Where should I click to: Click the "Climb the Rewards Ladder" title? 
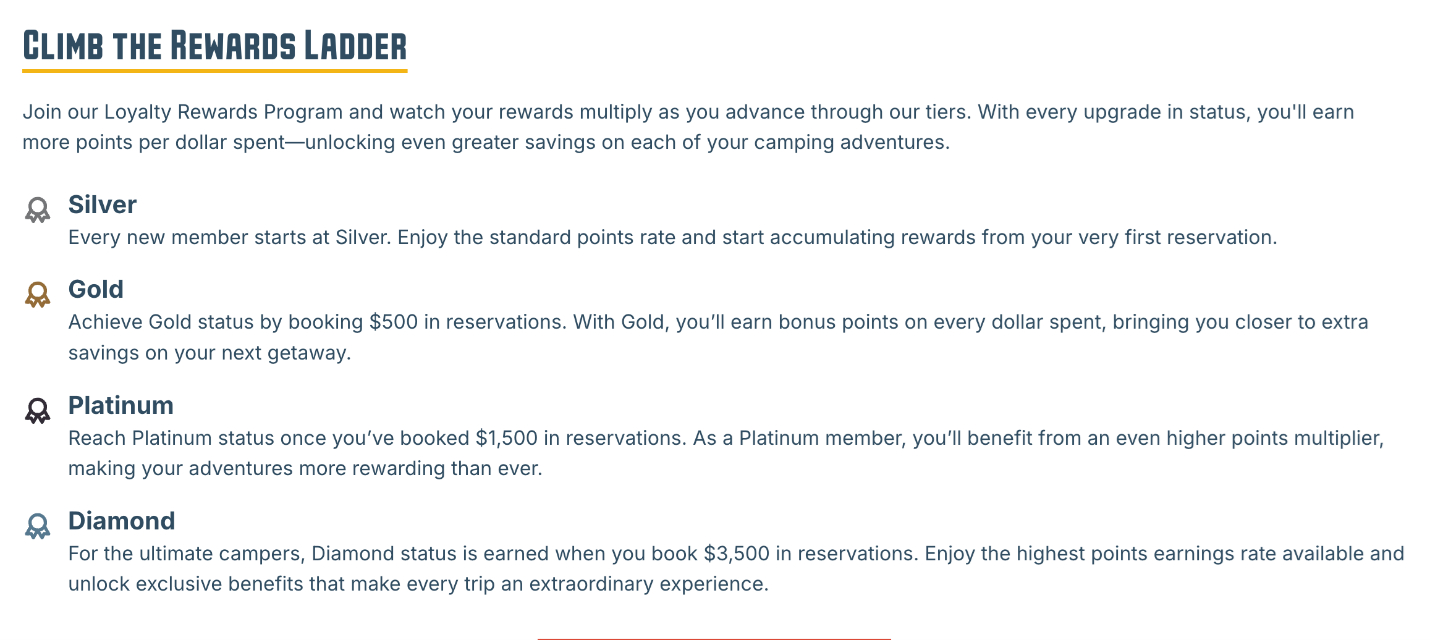[215, 46]
